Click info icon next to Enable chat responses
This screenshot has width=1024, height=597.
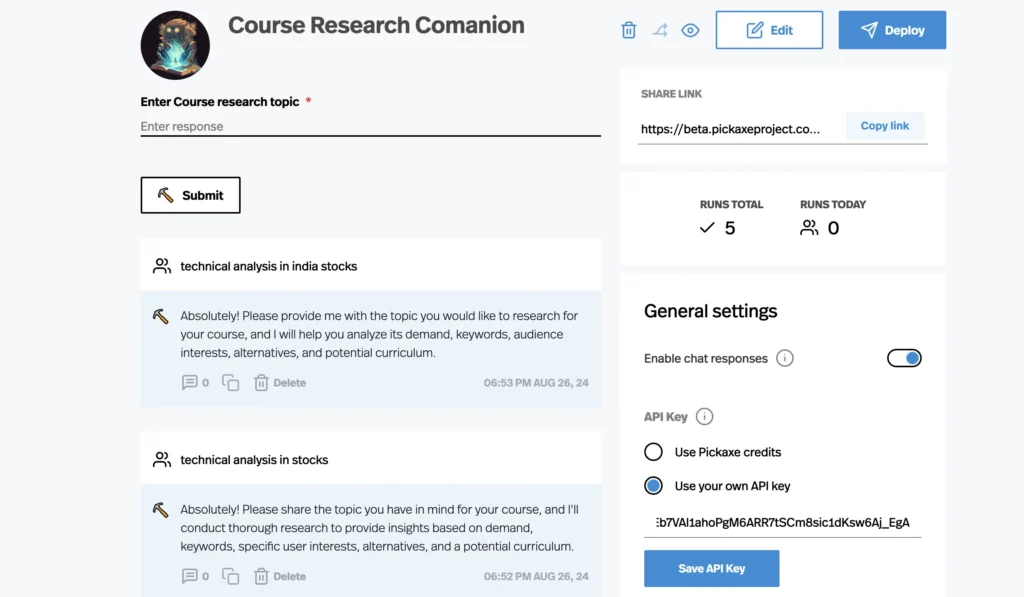coord(785,358)
